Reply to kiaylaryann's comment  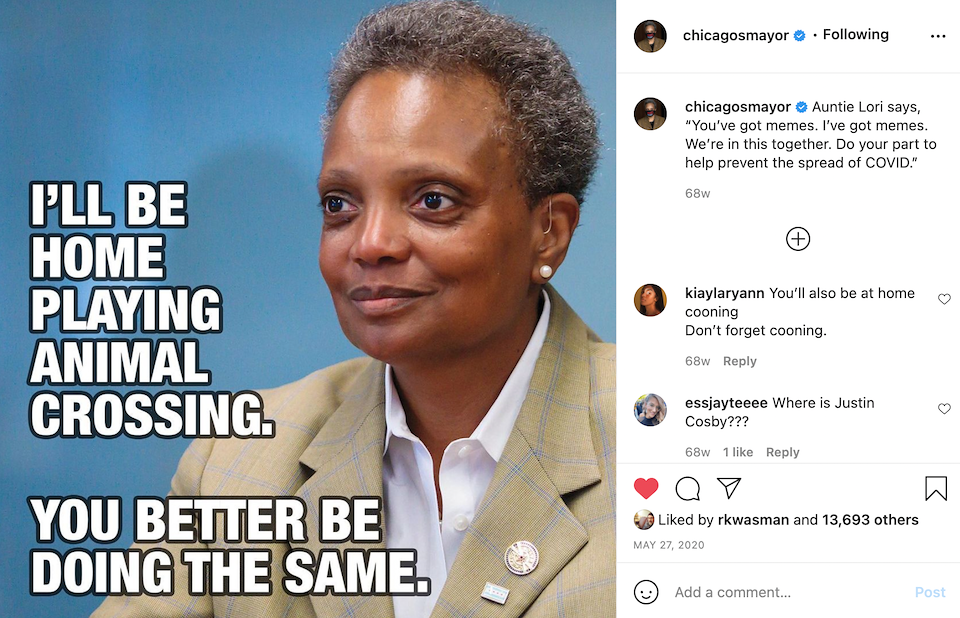pos(740,361)
